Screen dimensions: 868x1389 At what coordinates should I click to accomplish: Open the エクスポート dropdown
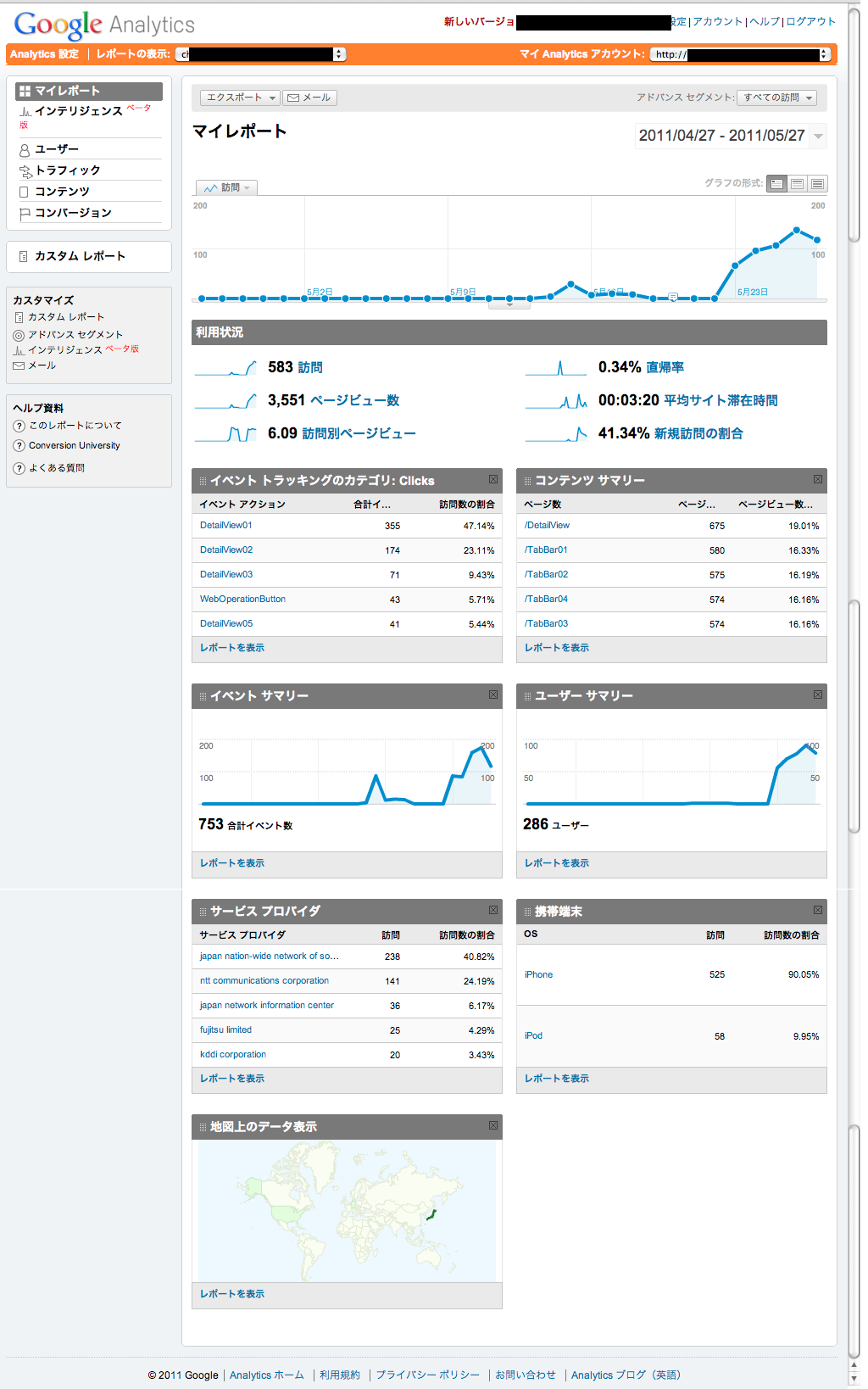click(x=242, y=98)
